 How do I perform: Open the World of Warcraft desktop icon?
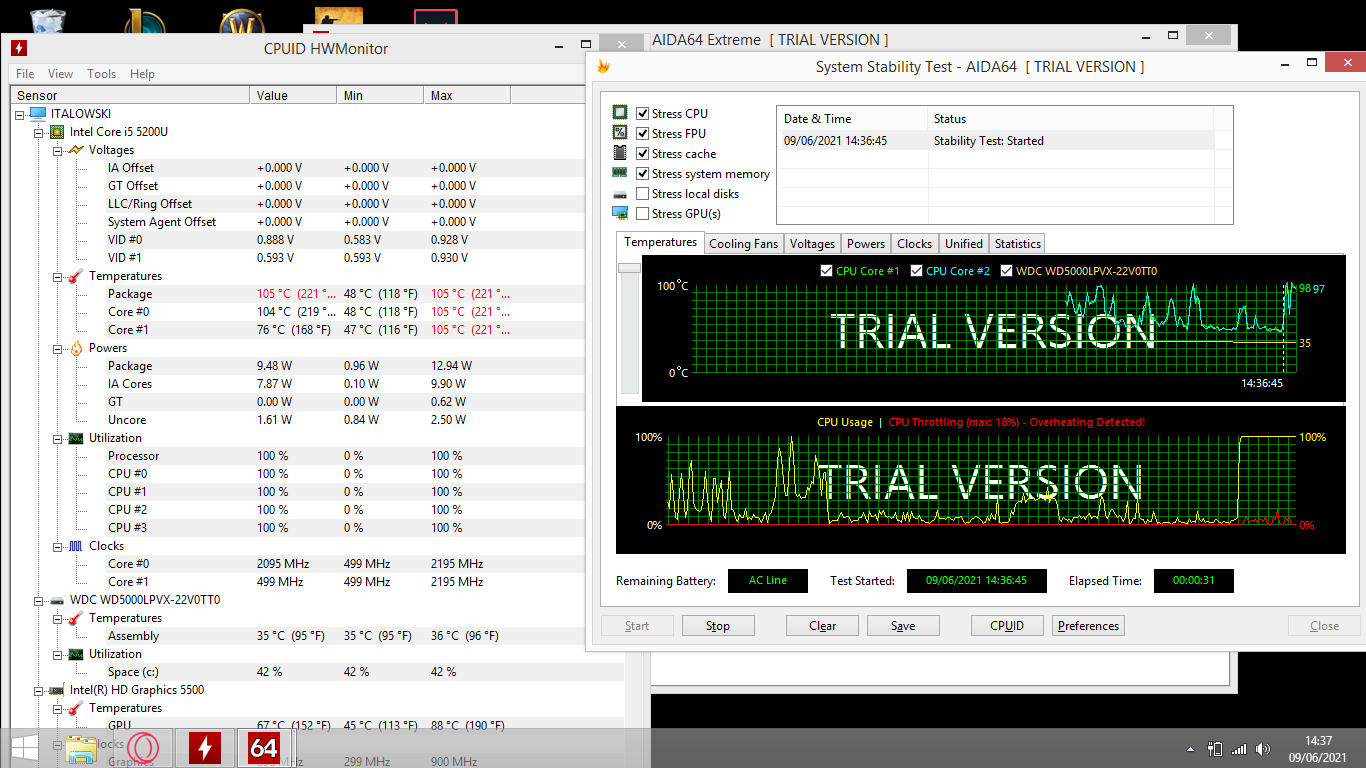(240, 21)
